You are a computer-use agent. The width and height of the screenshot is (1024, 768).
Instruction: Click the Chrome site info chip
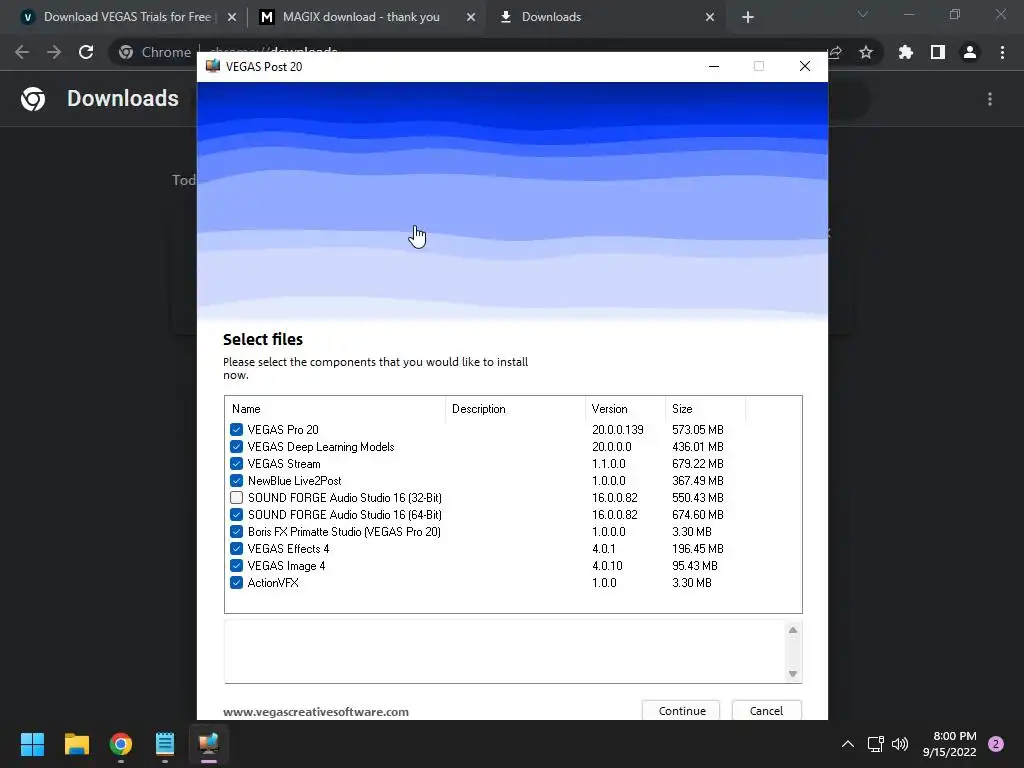pyautogui.click(x=154, y=52)
